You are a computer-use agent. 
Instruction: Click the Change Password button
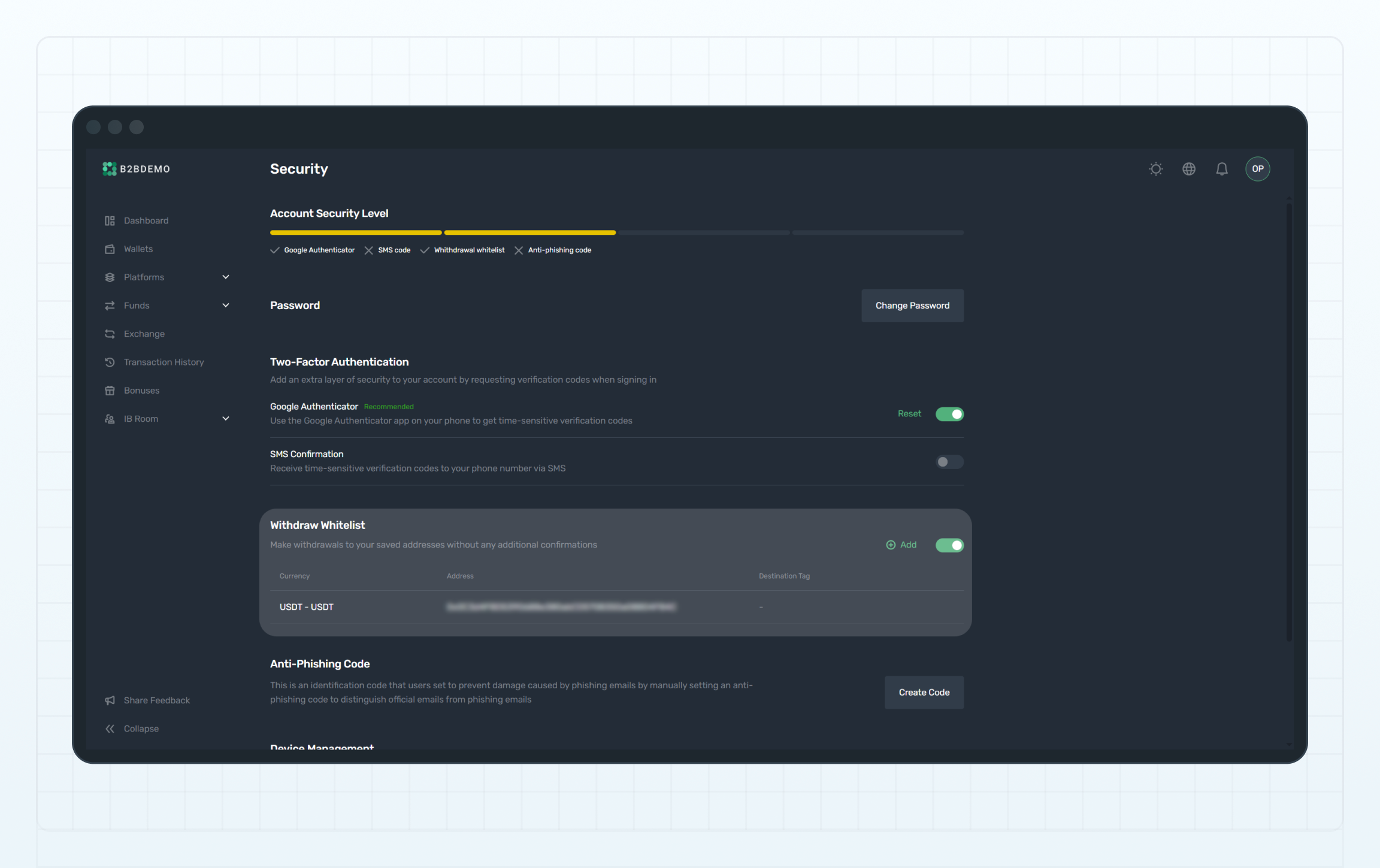tap(912, 306)
